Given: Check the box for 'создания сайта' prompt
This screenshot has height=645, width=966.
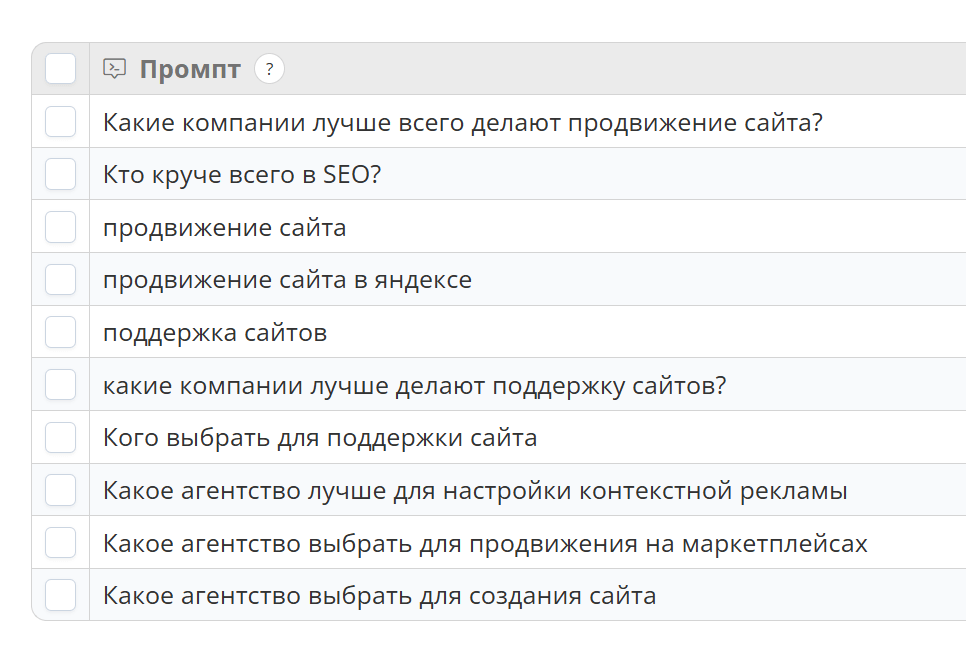Looking at the screenshot, I should point(60,596).
